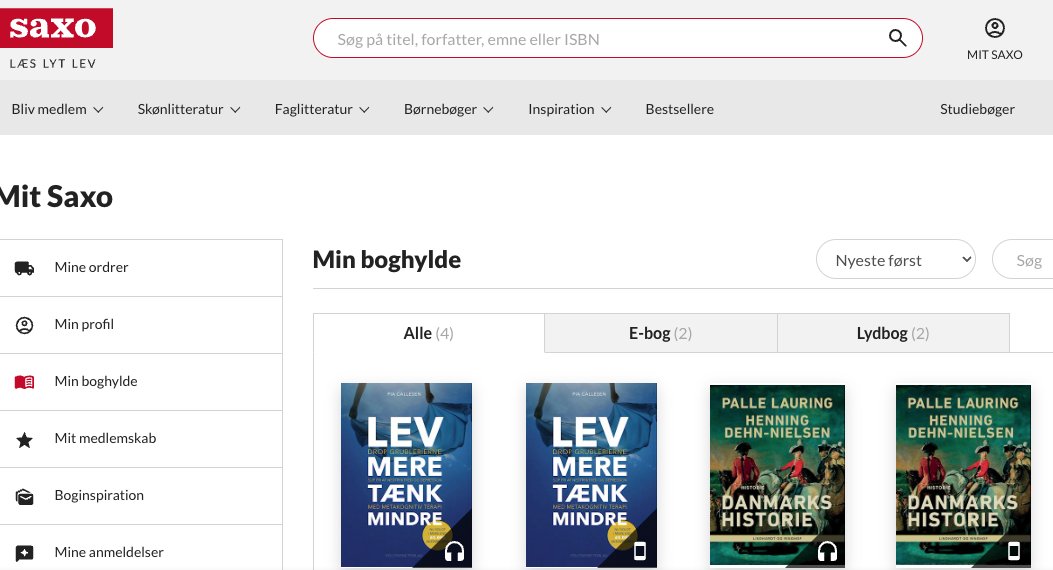Open Min profil in sidebar
The image size is (1053, 570).
click(x=141, y=325)
